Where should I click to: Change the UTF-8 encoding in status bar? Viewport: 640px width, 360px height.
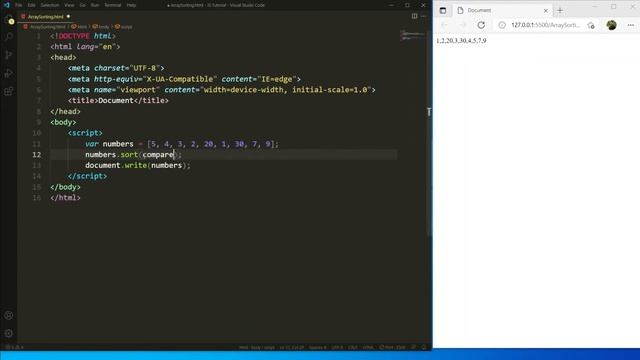(x=337, y=347)
